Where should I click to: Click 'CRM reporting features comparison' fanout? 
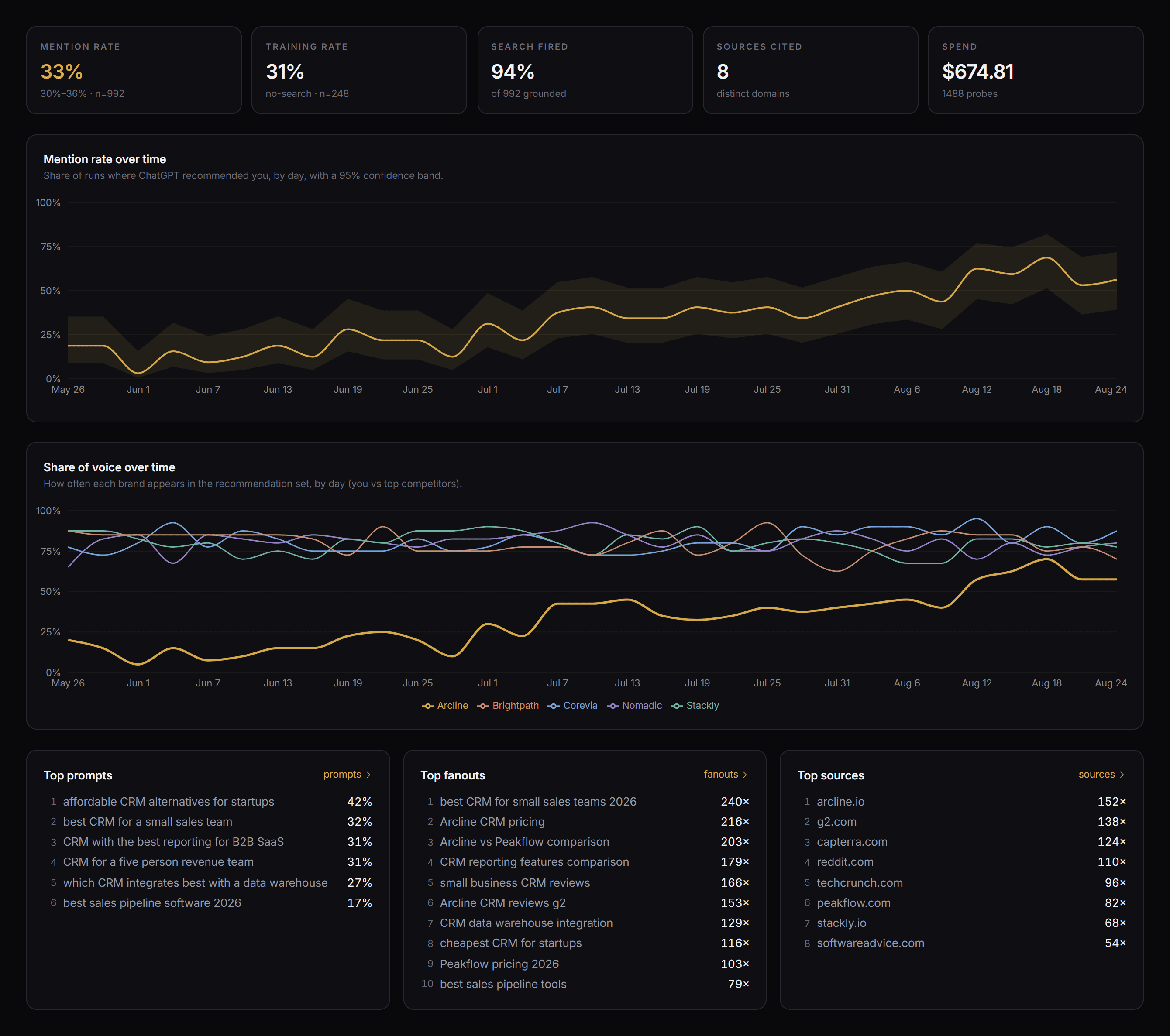point(534,861)
